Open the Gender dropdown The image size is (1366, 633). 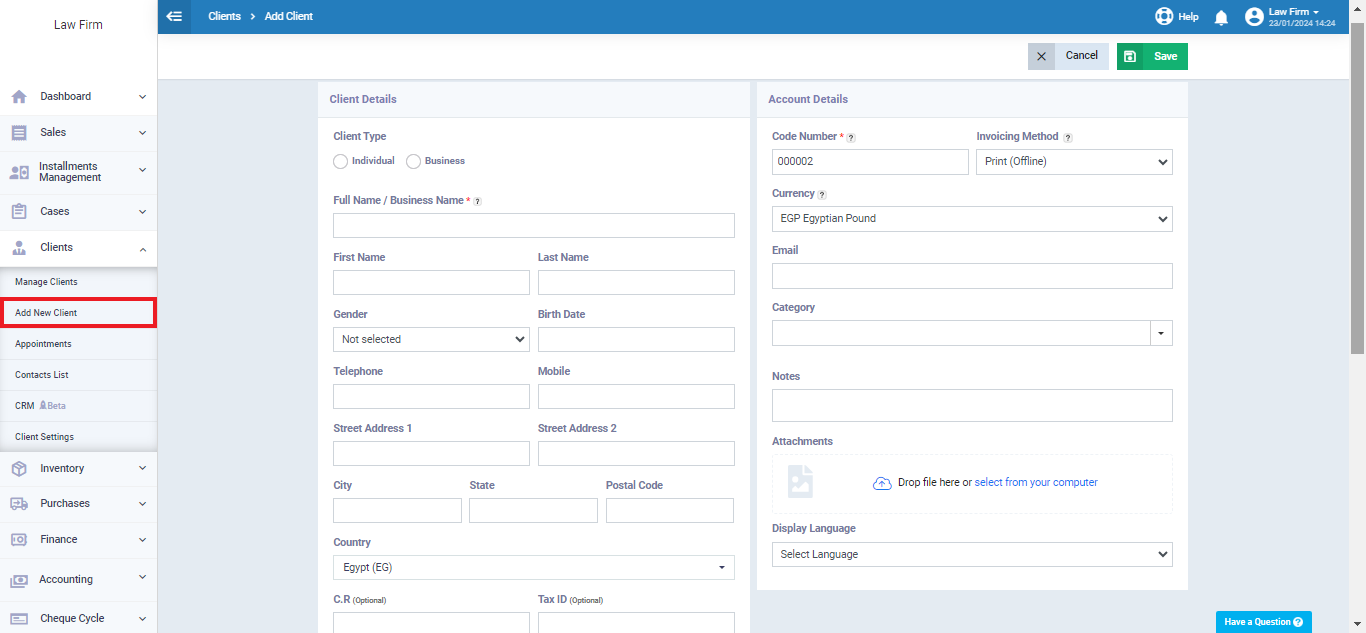point(431,339)
